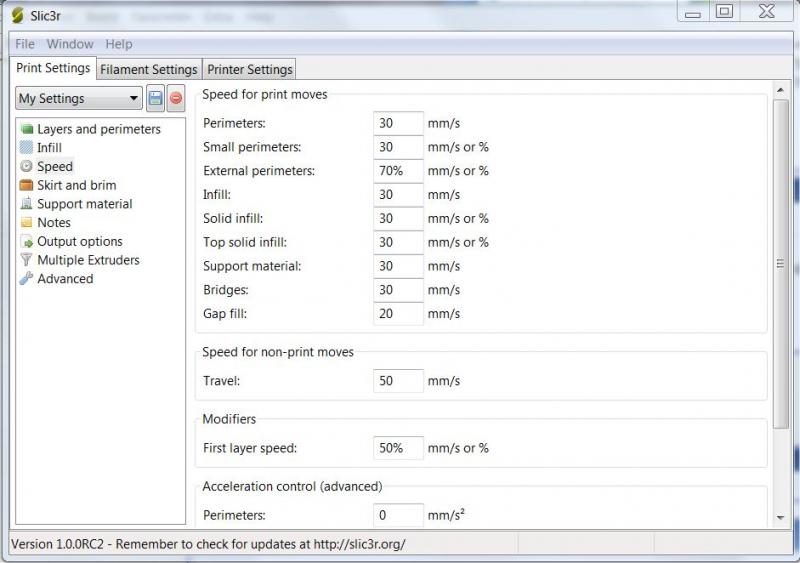Open the Help menu
This screenshot has height=563, width=800.
coord(119,44)
